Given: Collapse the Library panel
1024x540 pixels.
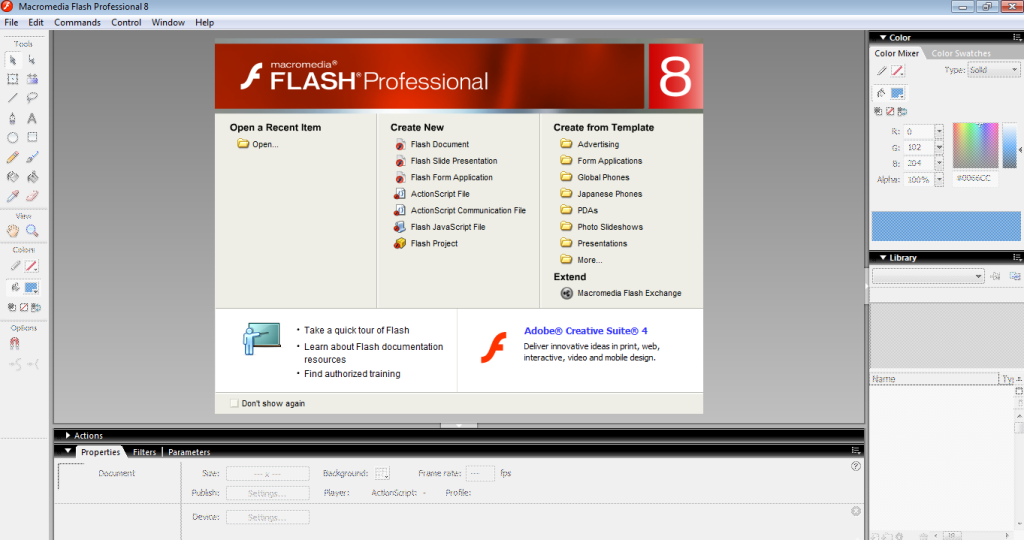Looking at the screenshot, I should click(883, 257).
